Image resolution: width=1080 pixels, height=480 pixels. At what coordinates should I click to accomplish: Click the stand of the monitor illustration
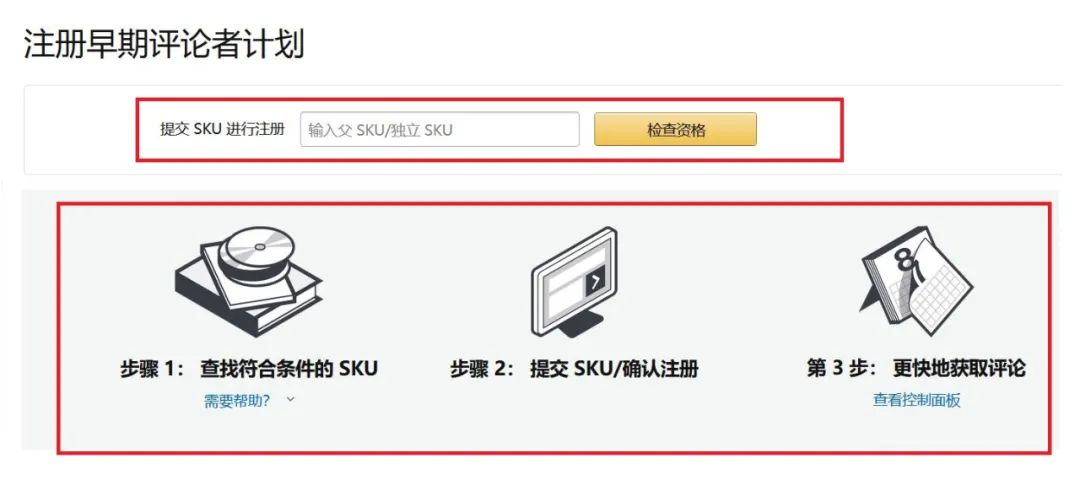tap(580, 324)
